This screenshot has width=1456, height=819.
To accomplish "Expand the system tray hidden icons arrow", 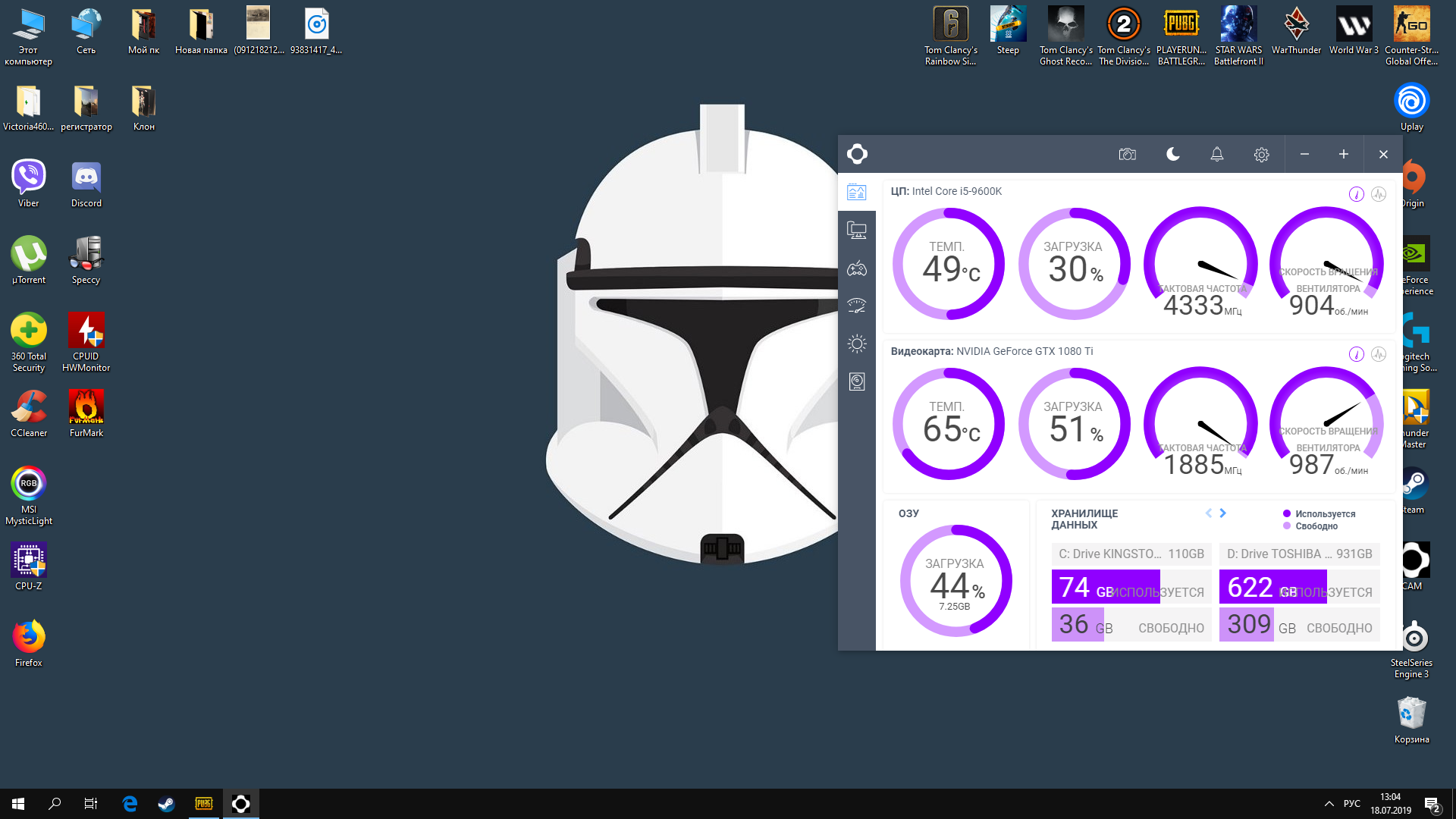I will coord(1329,804).
